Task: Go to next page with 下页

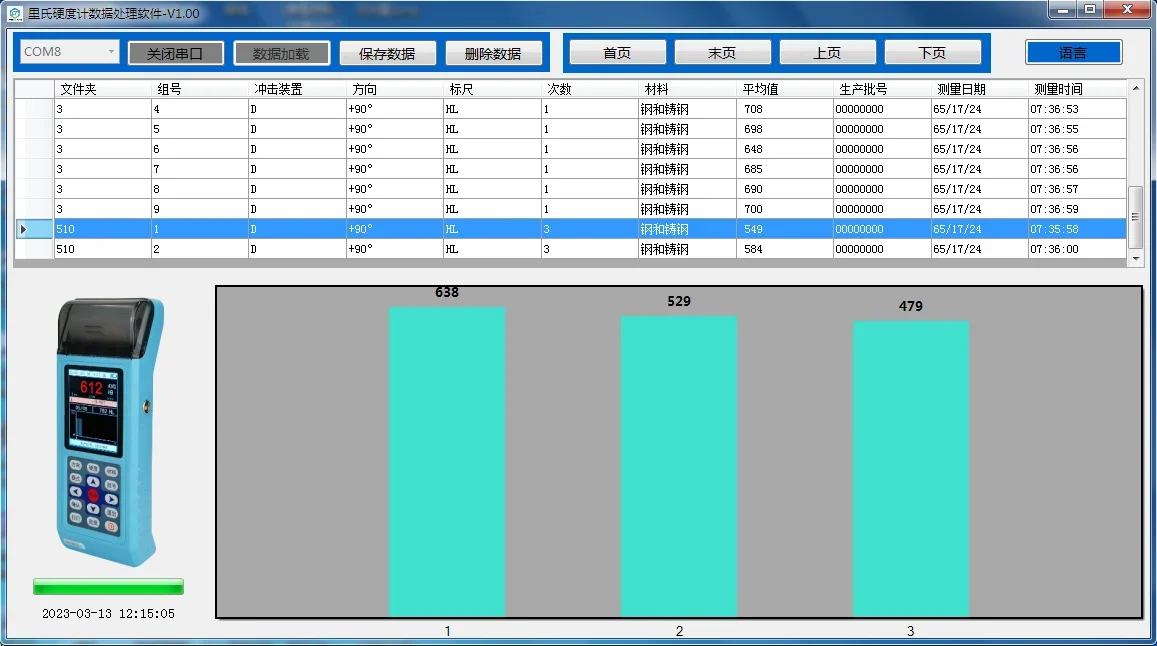Action: pyautogui.click(x=932, y=53)
